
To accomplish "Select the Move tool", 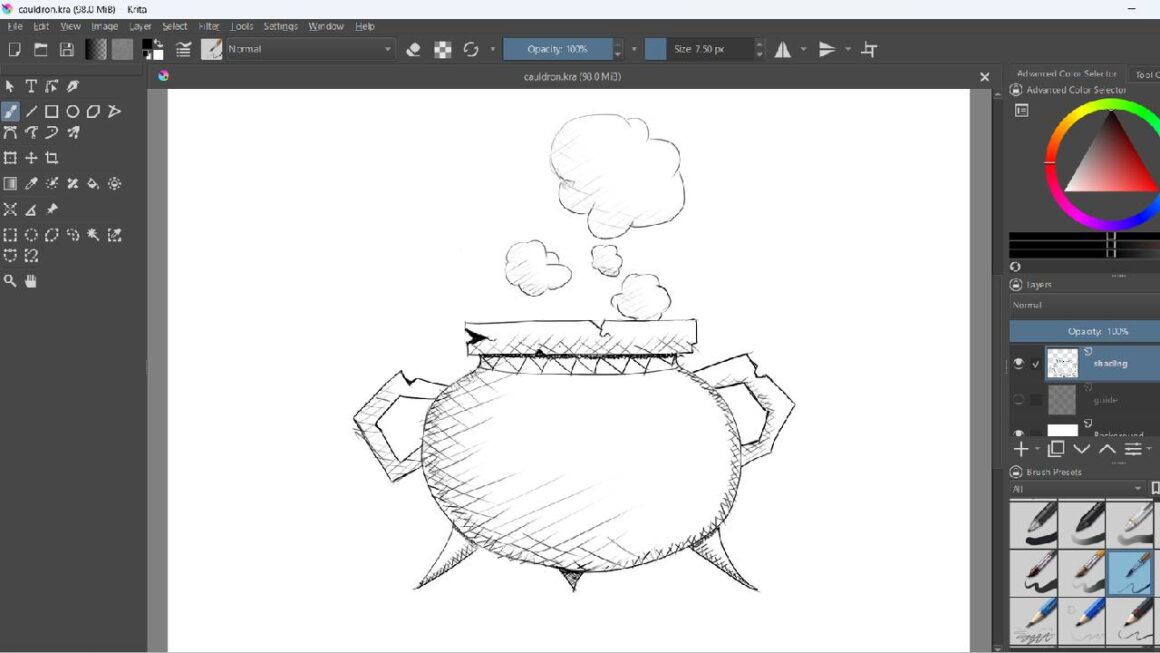I will point(31,158).
